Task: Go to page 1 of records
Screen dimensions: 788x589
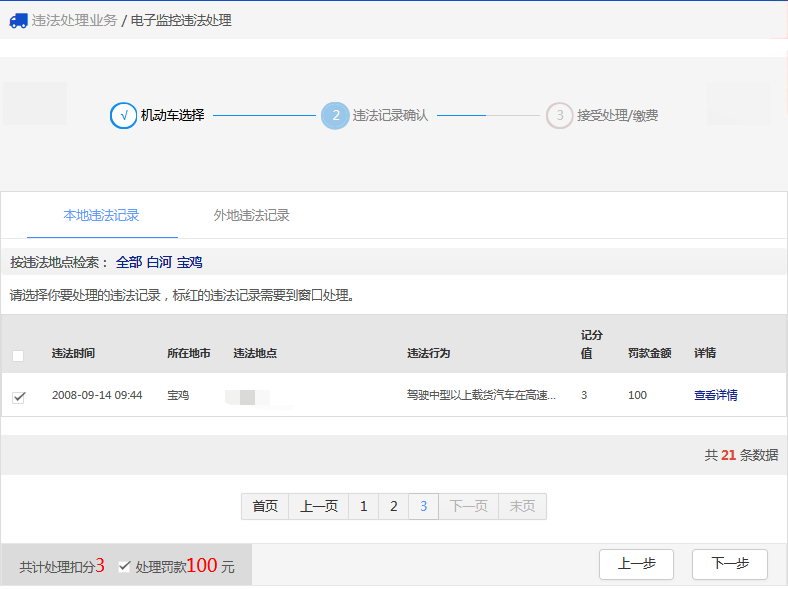Action: click(x=363, y=506)
